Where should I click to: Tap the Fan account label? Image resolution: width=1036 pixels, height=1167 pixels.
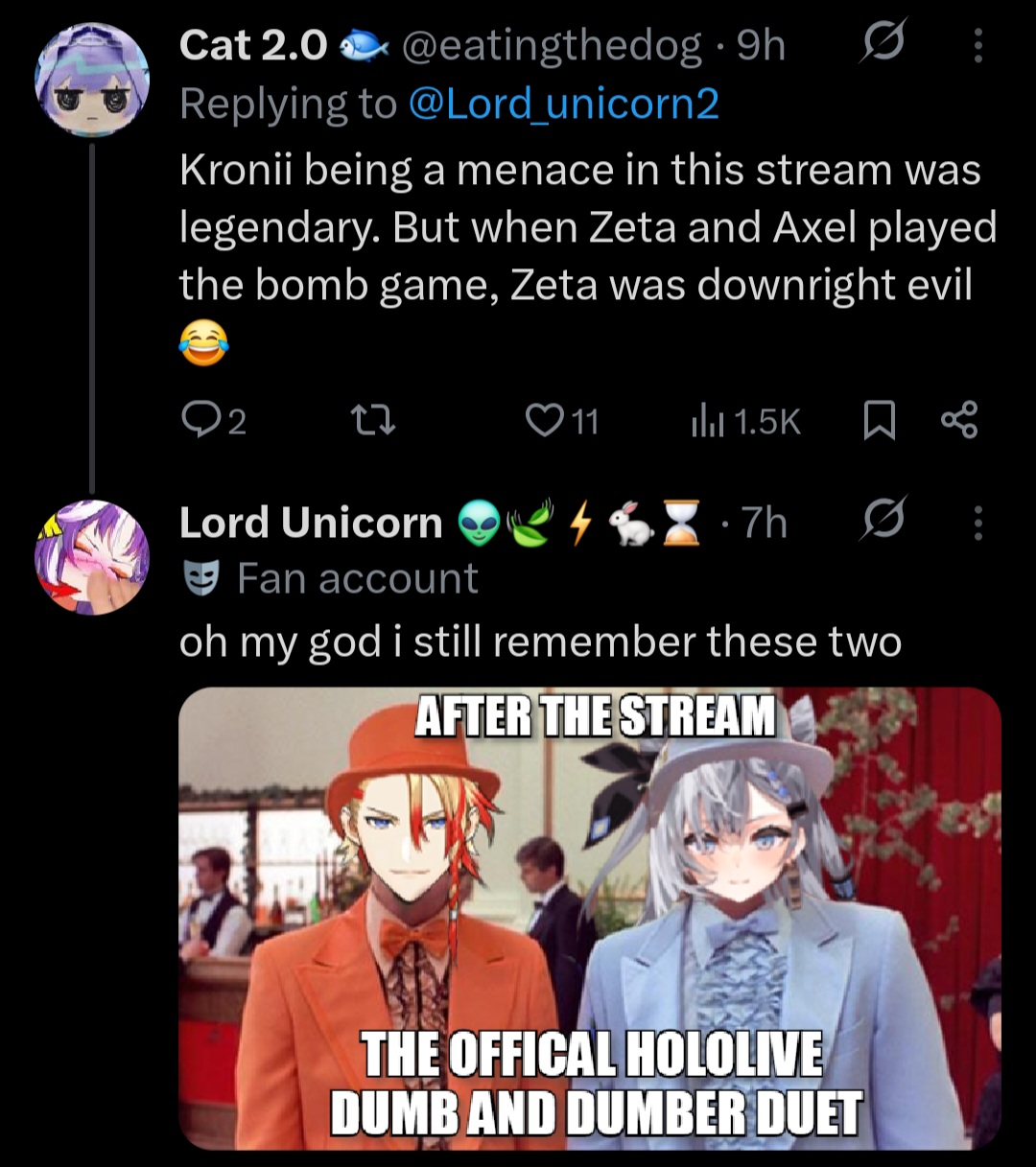click(329, 578)
